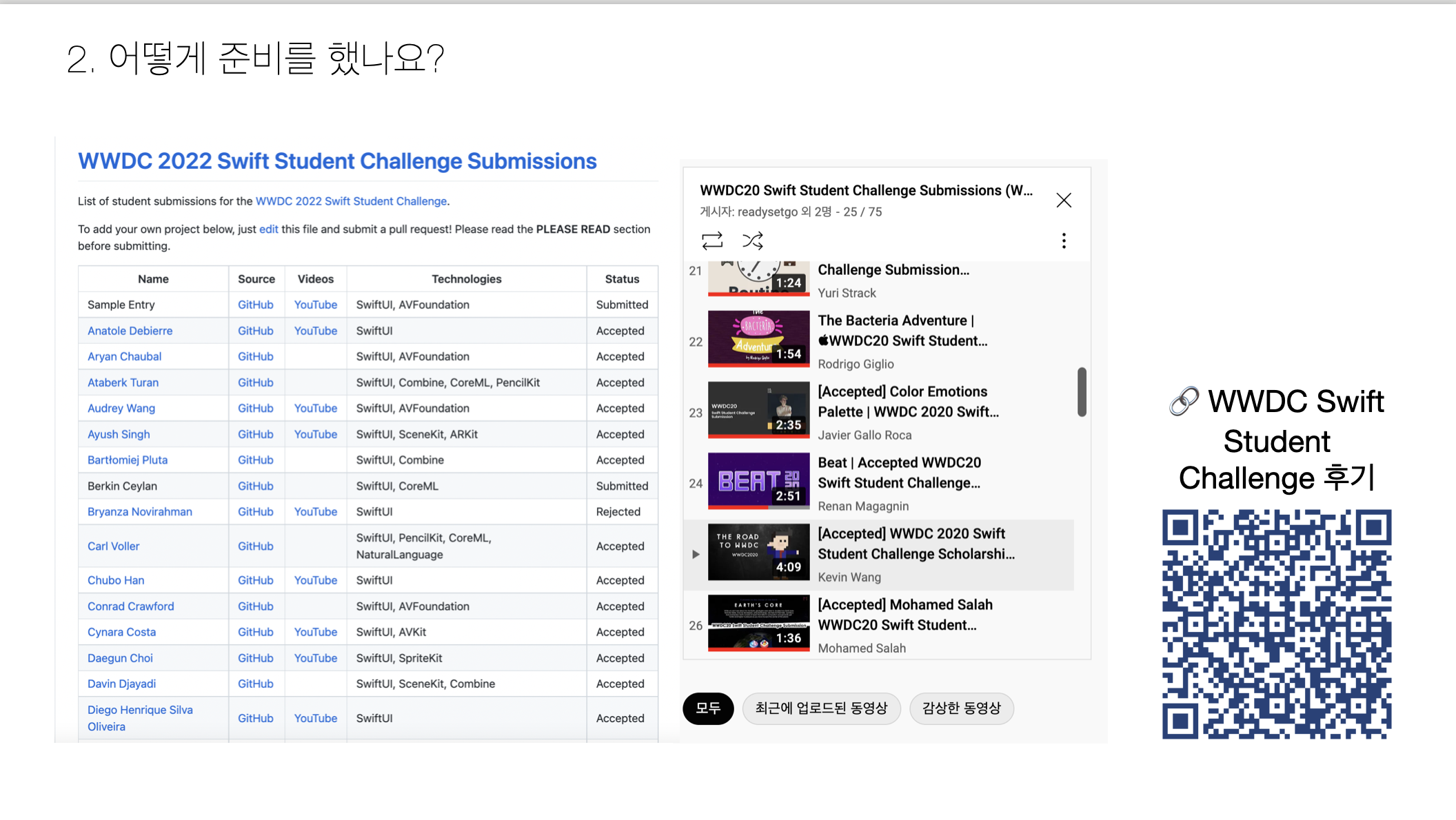Click the now-playing arrow beside Kevin Wang's video

point(696,554)
